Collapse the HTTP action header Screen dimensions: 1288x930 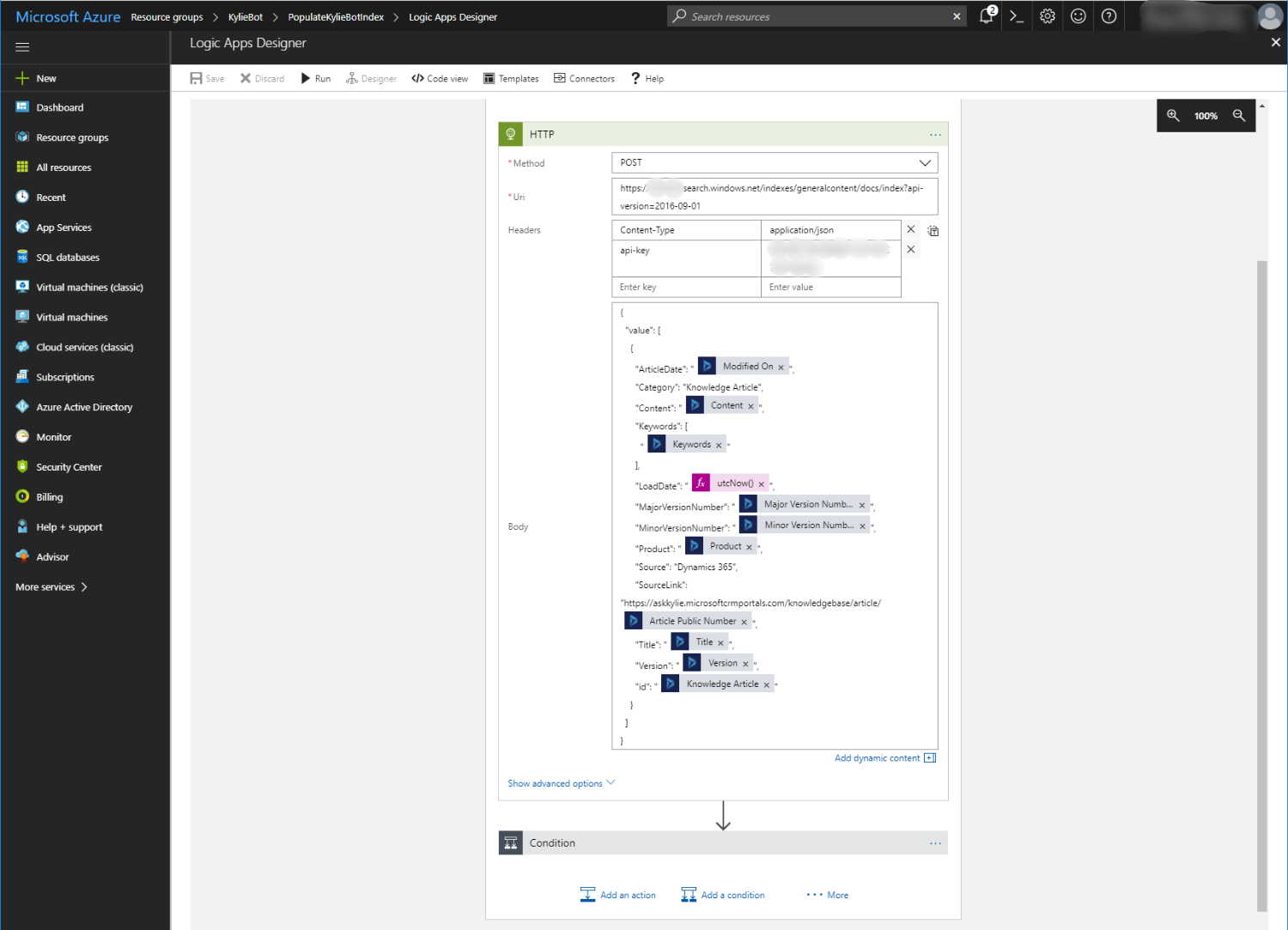723,135
